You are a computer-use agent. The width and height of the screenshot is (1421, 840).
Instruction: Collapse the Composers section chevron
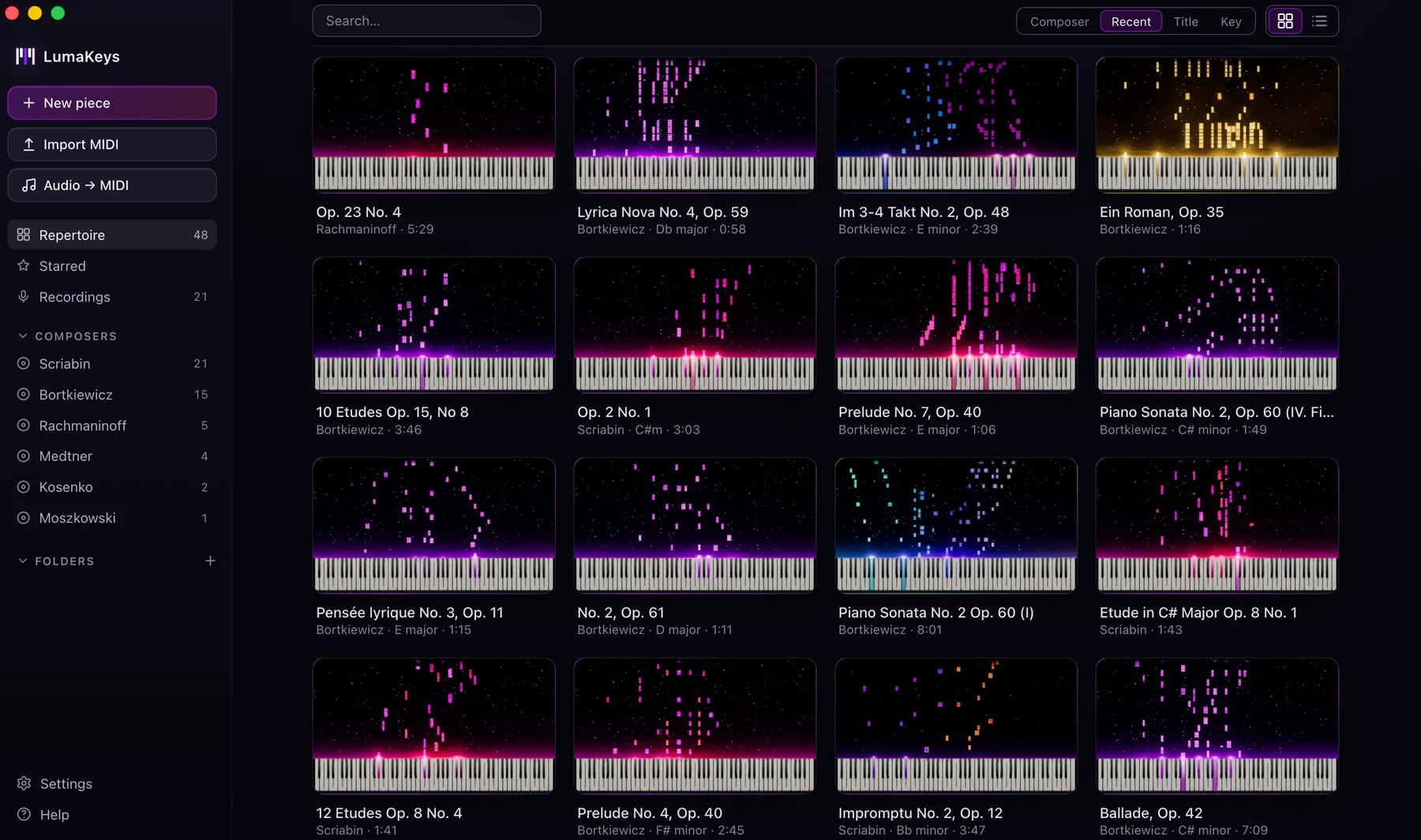click(x=23, y=336)
